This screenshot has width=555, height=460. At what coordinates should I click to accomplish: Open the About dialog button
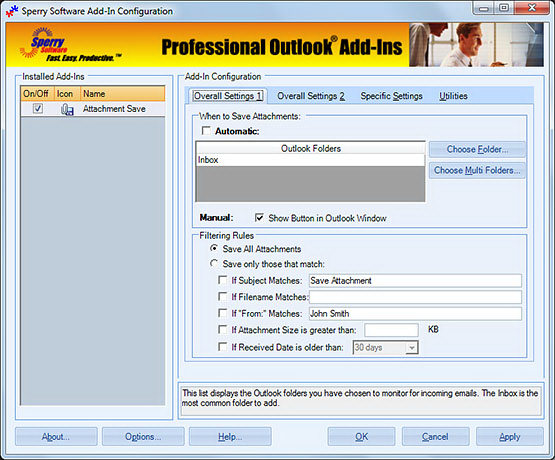click(56, 437)
